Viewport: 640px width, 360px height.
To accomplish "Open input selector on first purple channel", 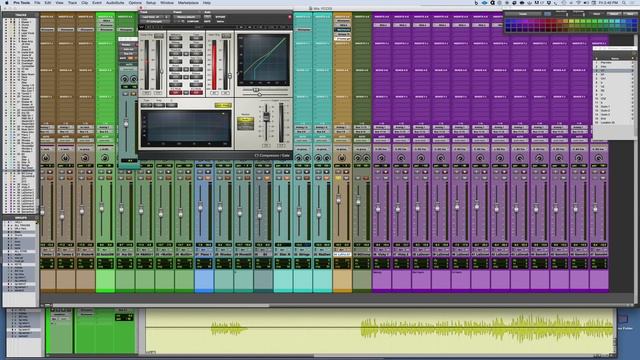I will pyautogui.click(x=381, y=127).
